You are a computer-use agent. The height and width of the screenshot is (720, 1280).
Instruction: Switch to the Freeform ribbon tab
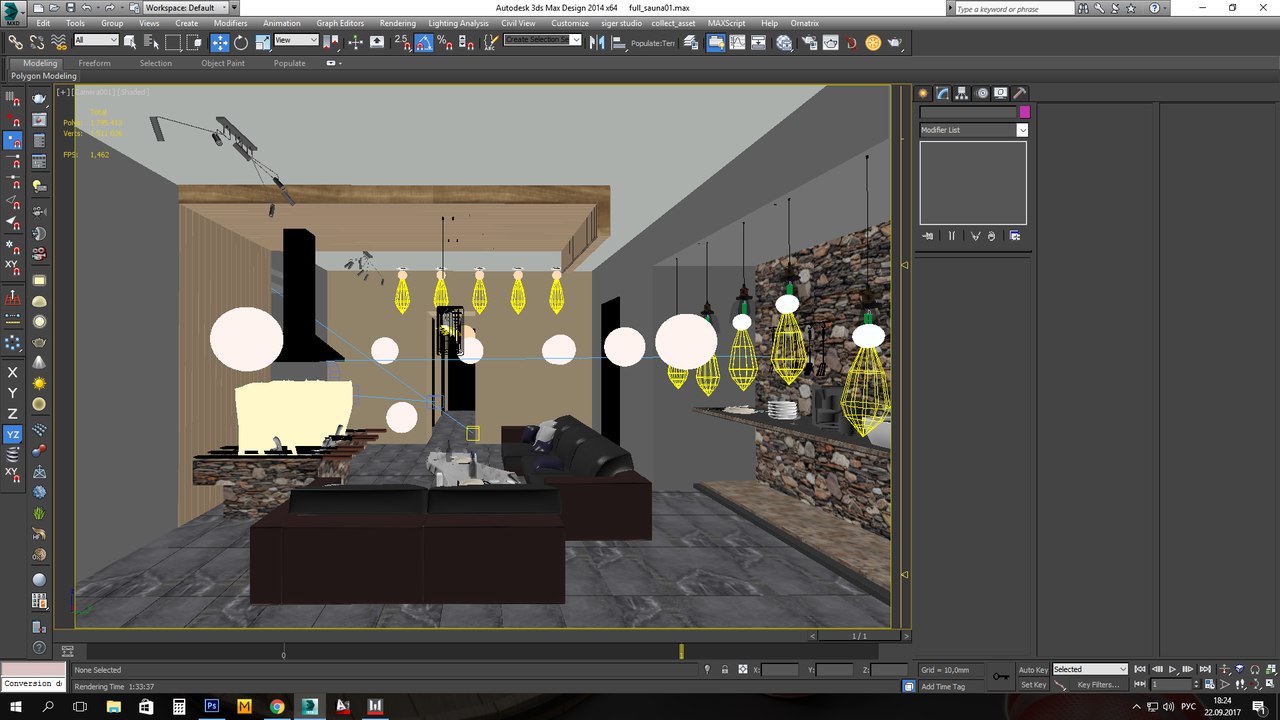coord(95,63)
